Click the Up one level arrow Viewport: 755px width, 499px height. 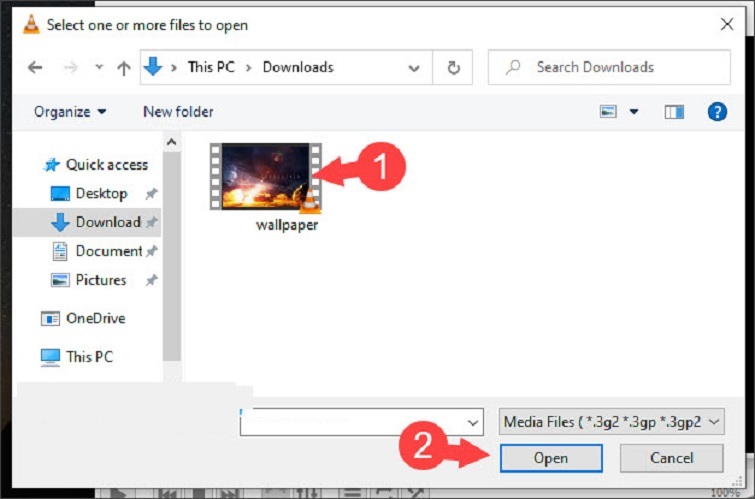click(124, 68)
